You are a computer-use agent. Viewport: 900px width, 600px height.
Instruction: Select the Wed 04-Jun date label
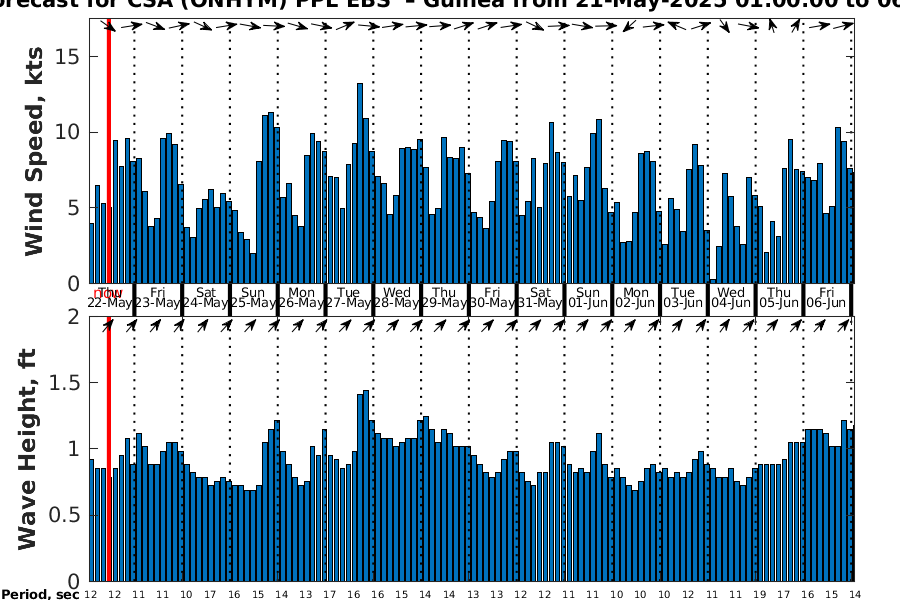click(x=731, y=298)
